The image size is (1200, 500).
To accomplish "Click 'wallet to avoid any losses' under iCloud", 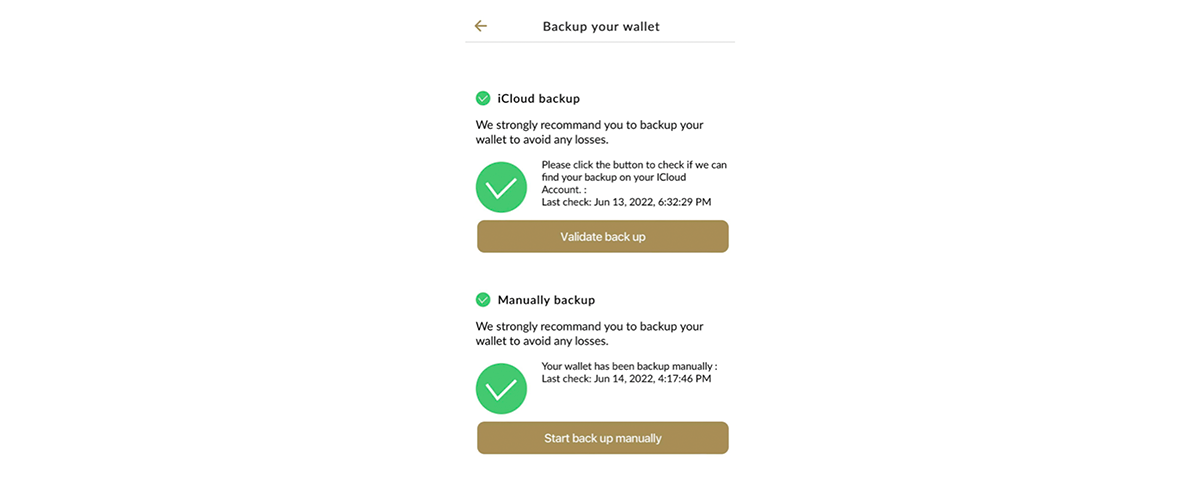I will click(541, 140).
